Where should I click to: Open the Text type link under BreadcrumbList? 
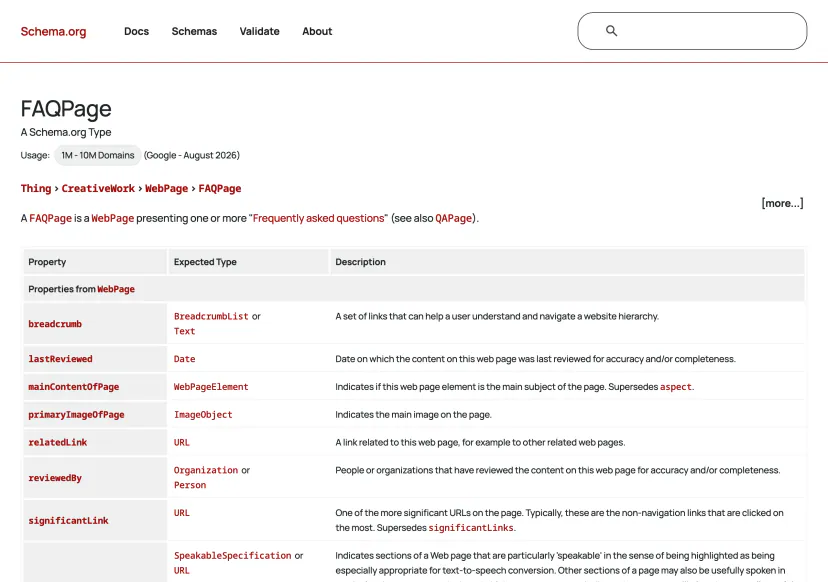(184, 331)
